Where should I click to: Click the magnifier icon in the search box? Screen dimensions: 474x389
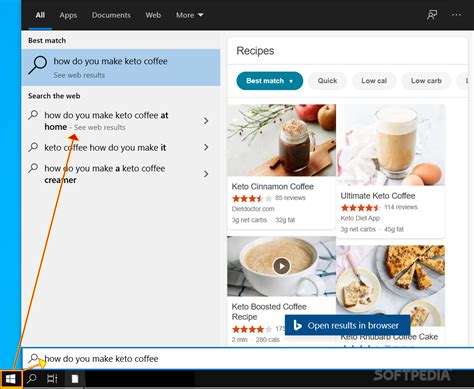(x=33, y=358)
